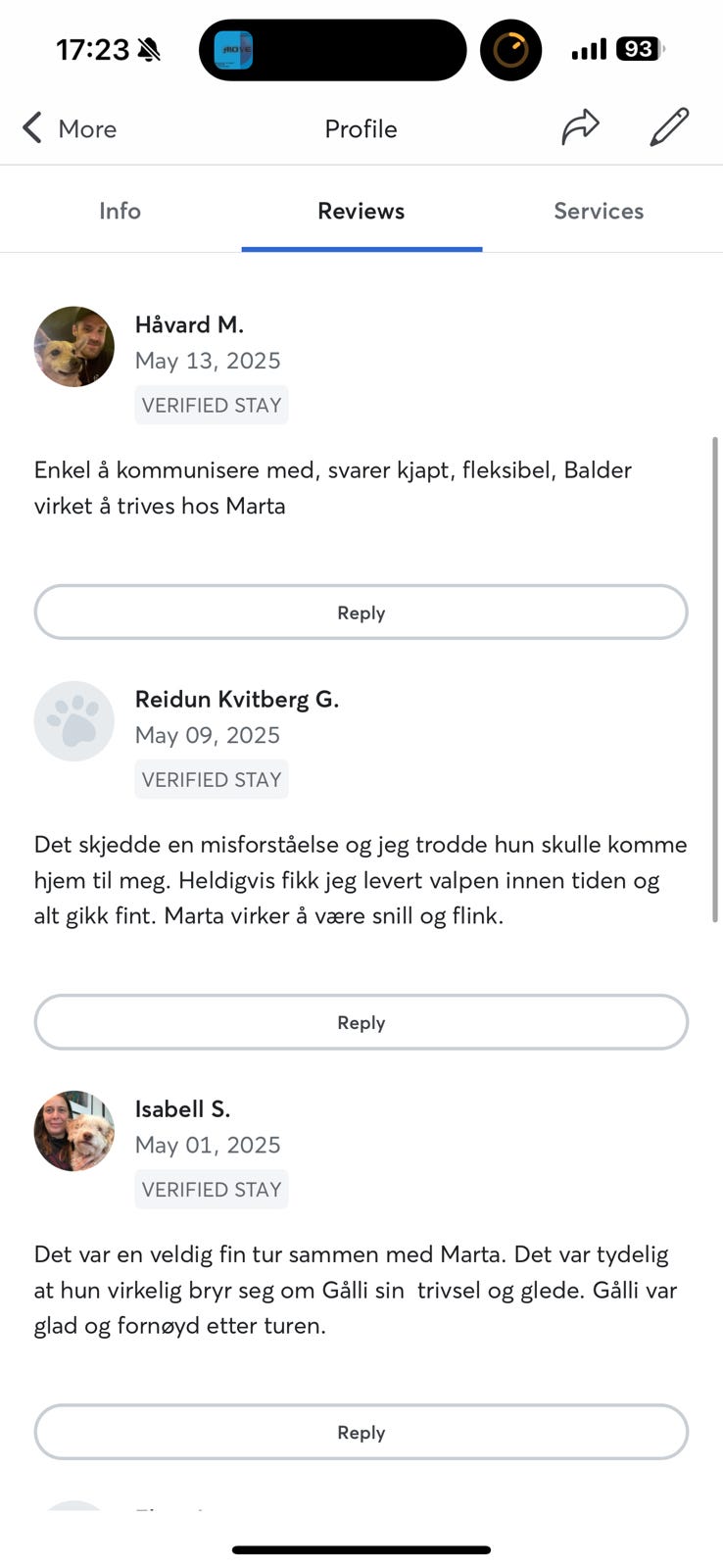Screen dimensions: 723x1568
Task: Reply to Håvard M.'s review
Action: [361, 612]
